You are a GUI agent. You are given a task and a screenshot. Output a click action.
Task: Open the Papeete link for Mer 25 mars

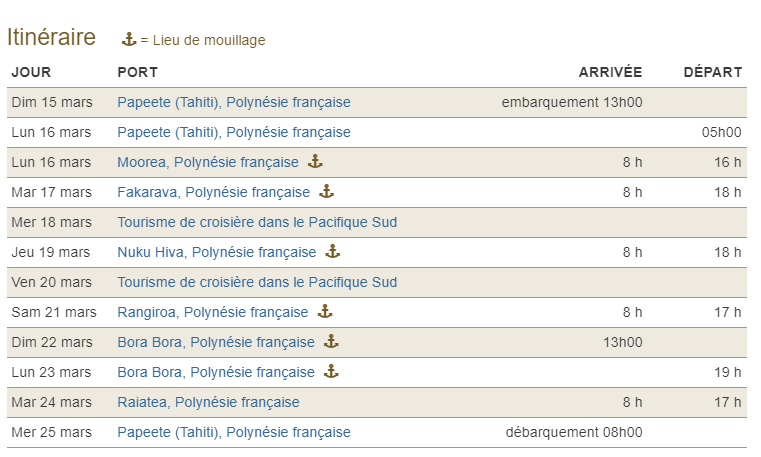click(234, 432)
